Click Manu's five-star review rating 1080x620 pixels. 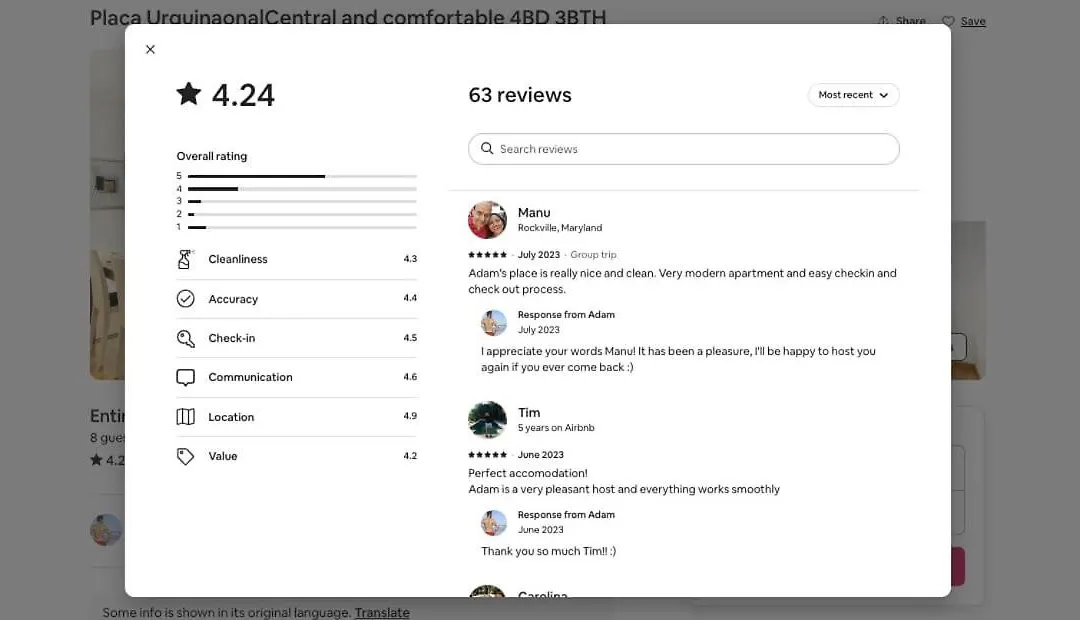[488, 255]
